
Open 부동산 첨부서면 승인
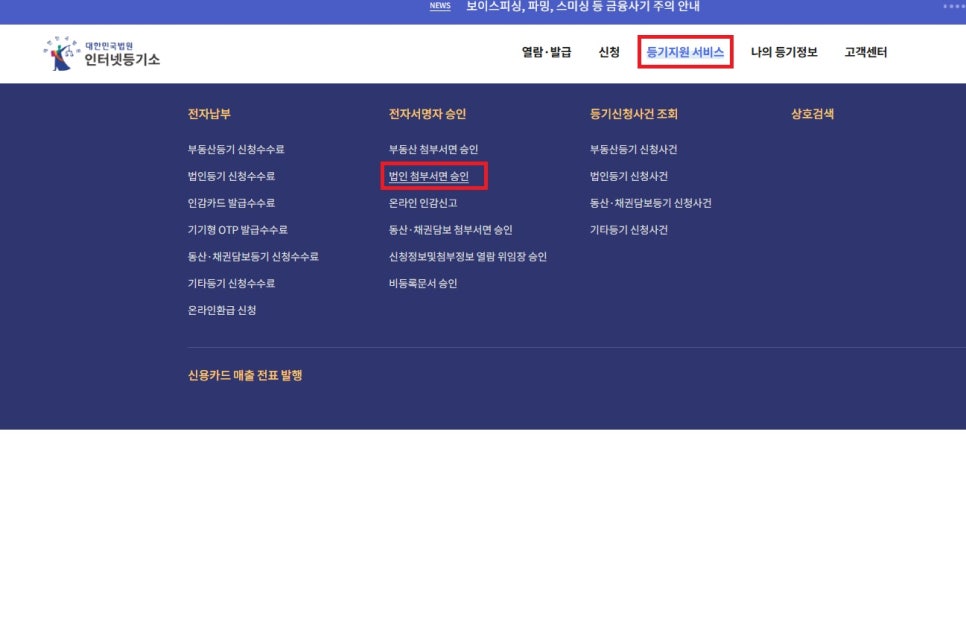[x=433, y=149]
